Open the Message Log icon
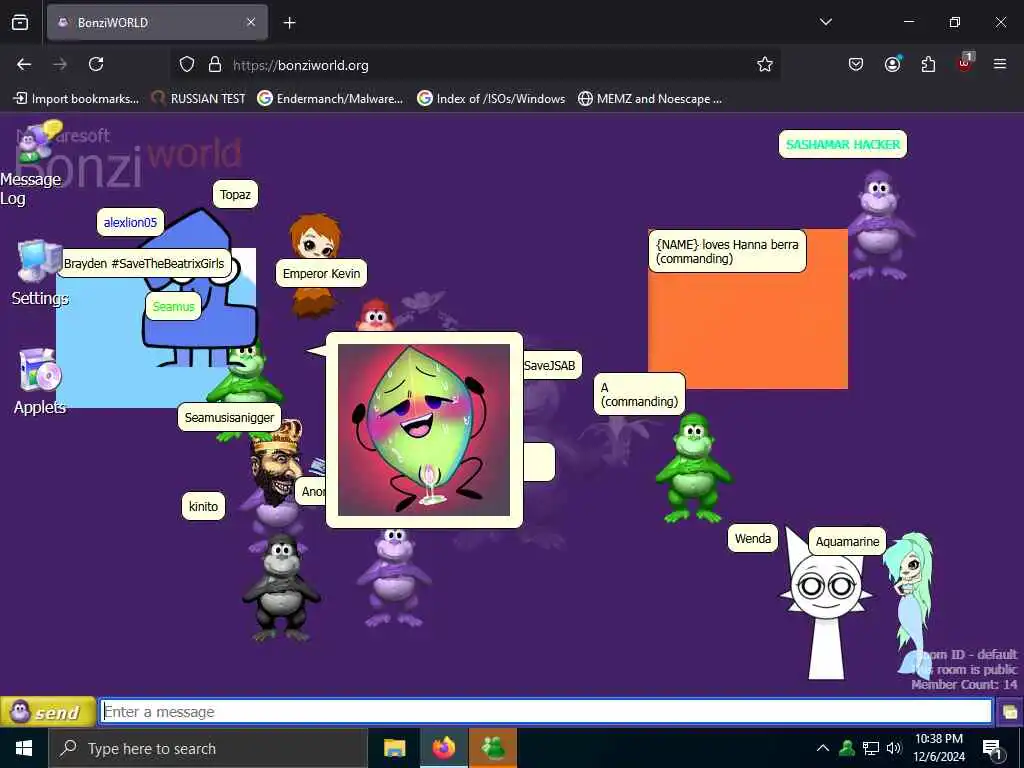1024x768 pixels. [x=33, y=163]
